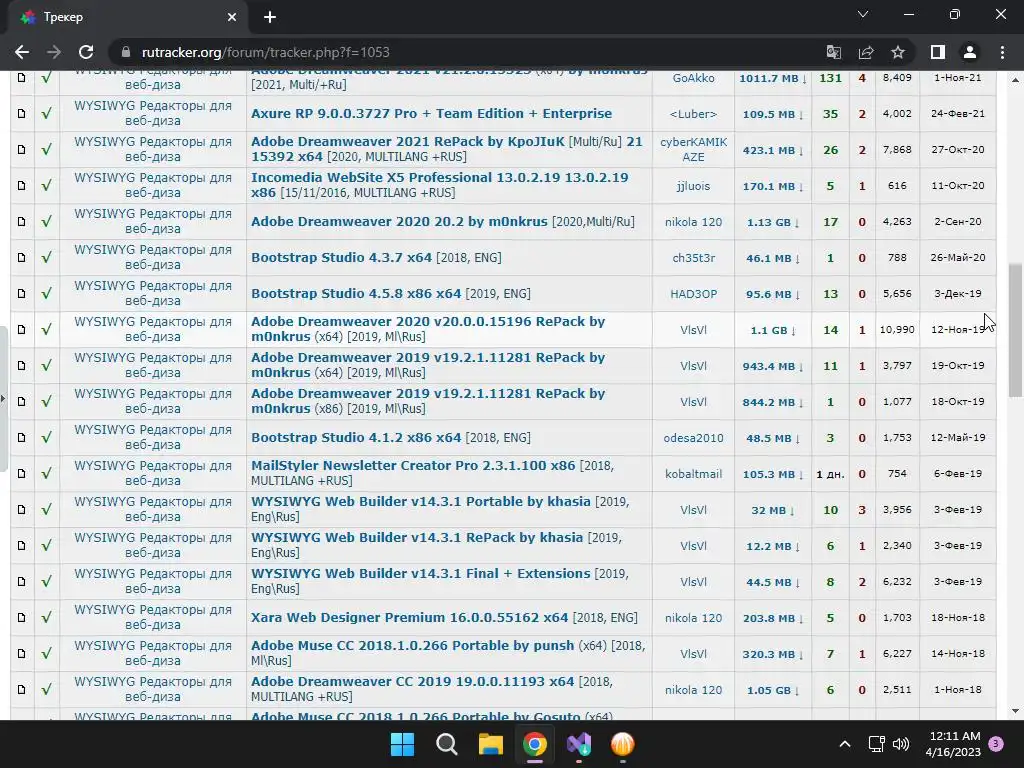Download the 423.1 MB torrent file
The image size is (1024, 768).
[773, 150]
